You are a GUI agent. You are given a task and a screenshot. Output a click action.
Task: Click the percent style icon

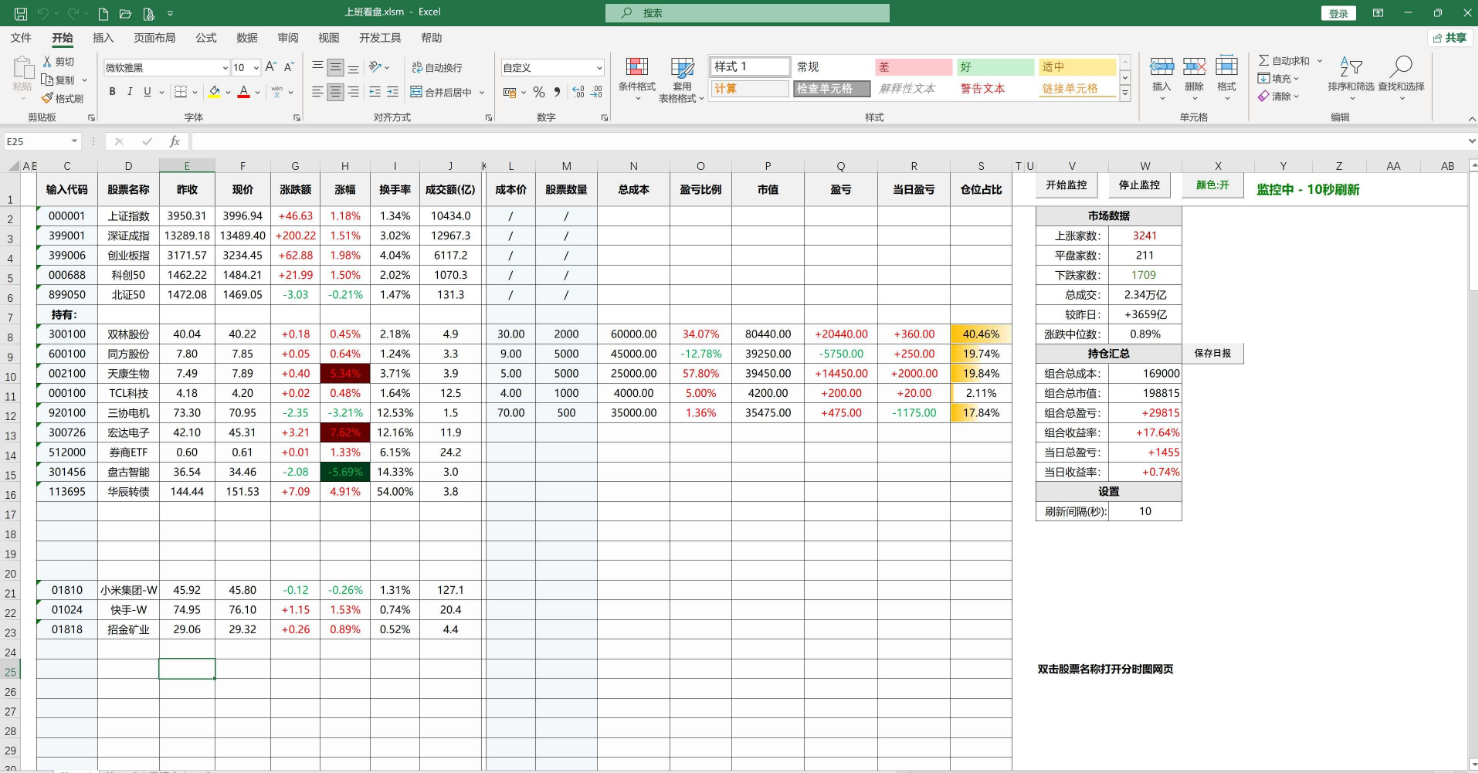(539, 92)
